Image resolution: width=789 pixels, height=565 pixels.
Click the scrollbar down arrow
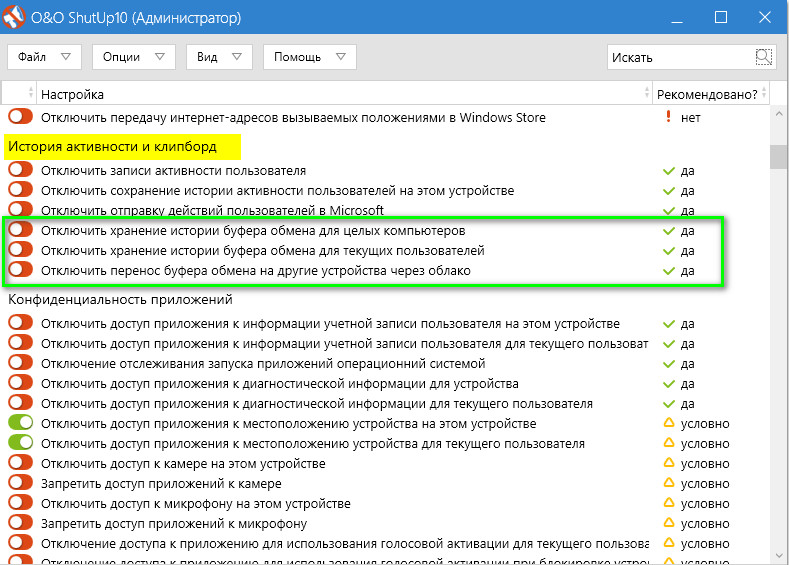coord(779,555)
